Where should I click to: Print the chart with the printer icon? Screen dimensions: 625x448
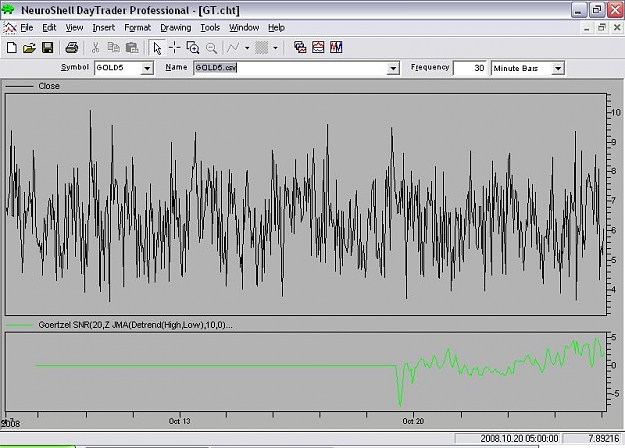click(71, 48)
